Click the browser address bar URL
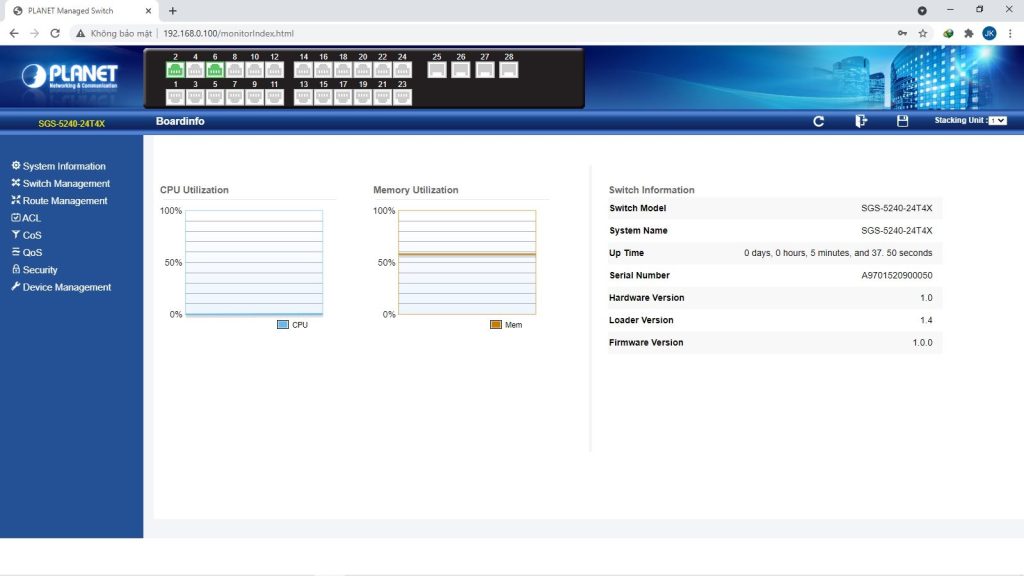 [228, 33]
